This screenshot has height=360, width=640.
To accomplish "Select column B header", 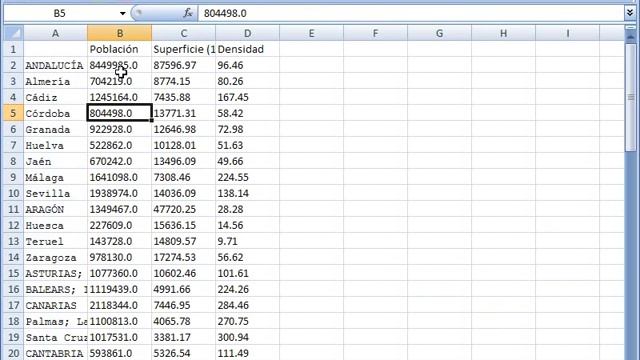I will [120, 33].
